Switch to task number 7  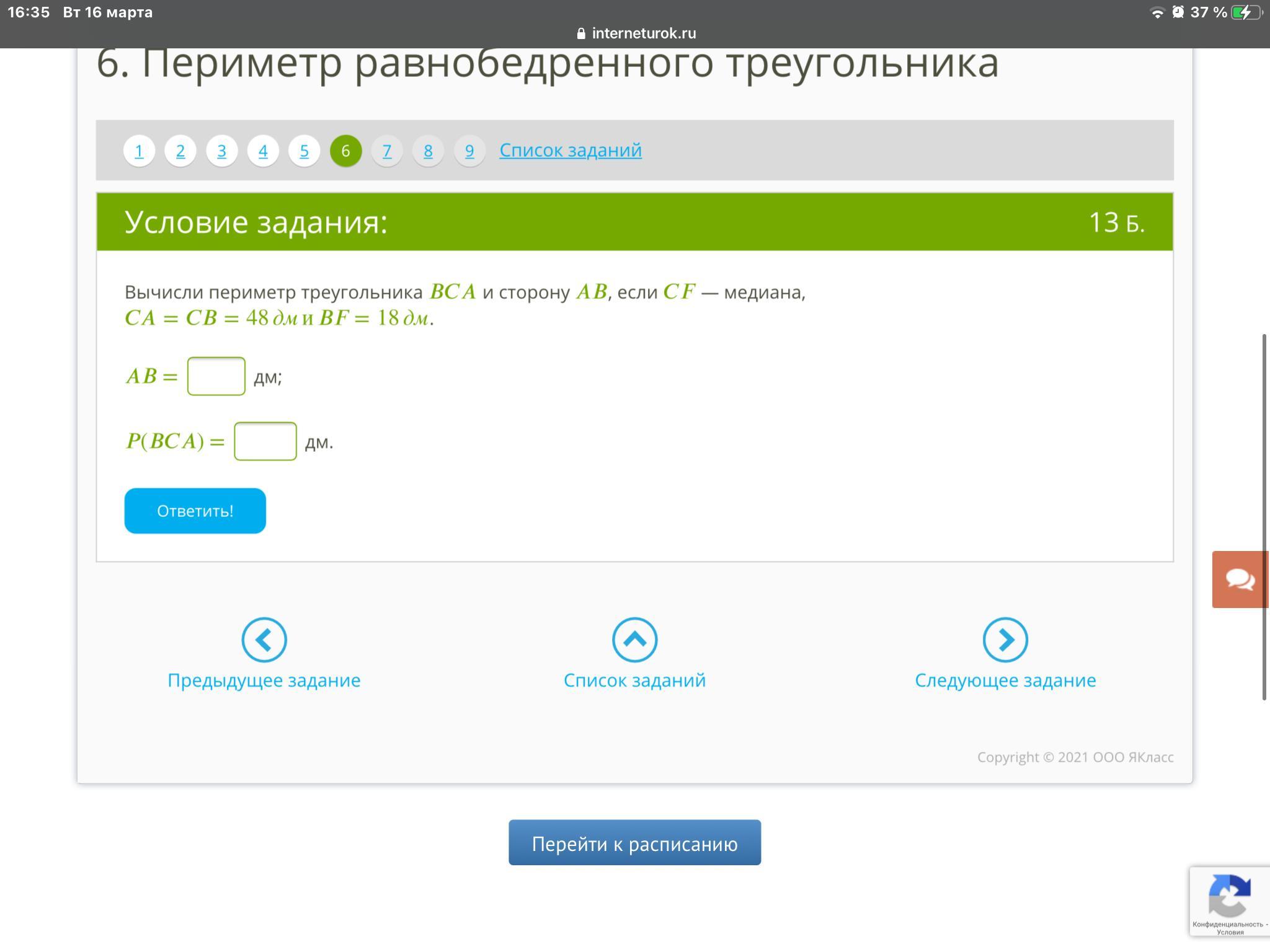point(387,151)
